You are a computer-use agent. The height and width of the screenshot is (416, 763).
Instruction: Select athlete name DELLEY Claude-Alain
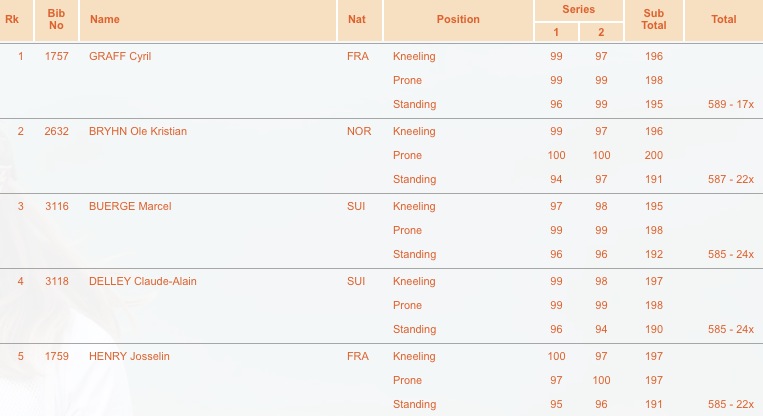(143, 281)
